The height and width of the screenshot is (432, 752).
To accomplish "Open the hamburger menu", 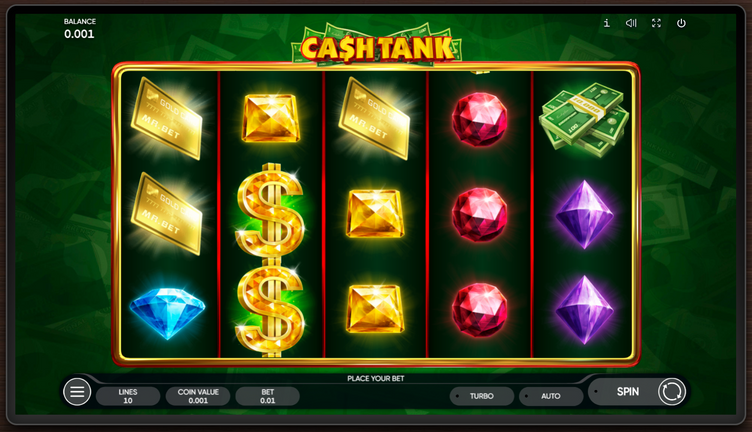I will point(77,392).
